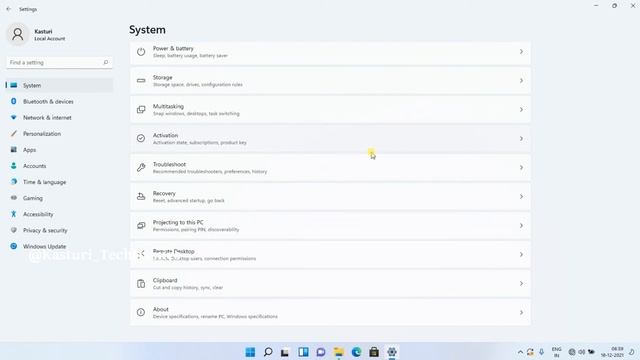640x360 pixels.
Task: Select System in the sidebar
Action: [x=60, y=85]
